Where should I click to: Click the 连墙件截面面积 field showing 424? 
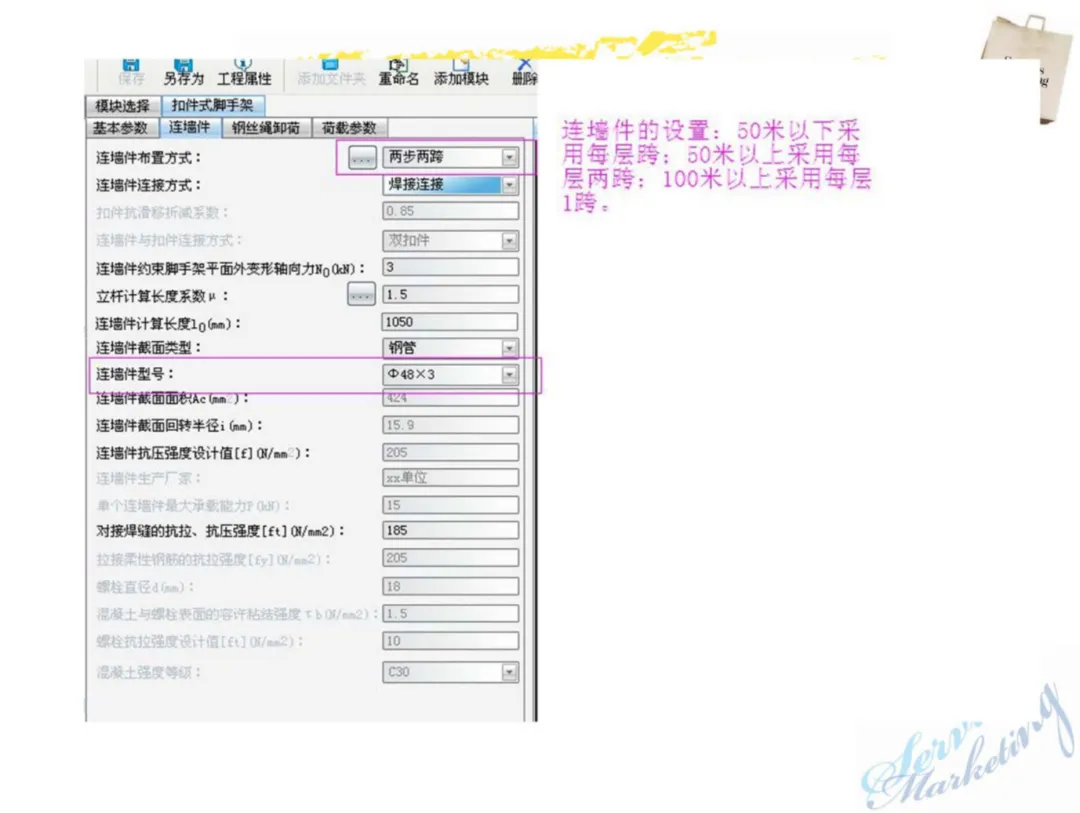click(x=450, y=398)
